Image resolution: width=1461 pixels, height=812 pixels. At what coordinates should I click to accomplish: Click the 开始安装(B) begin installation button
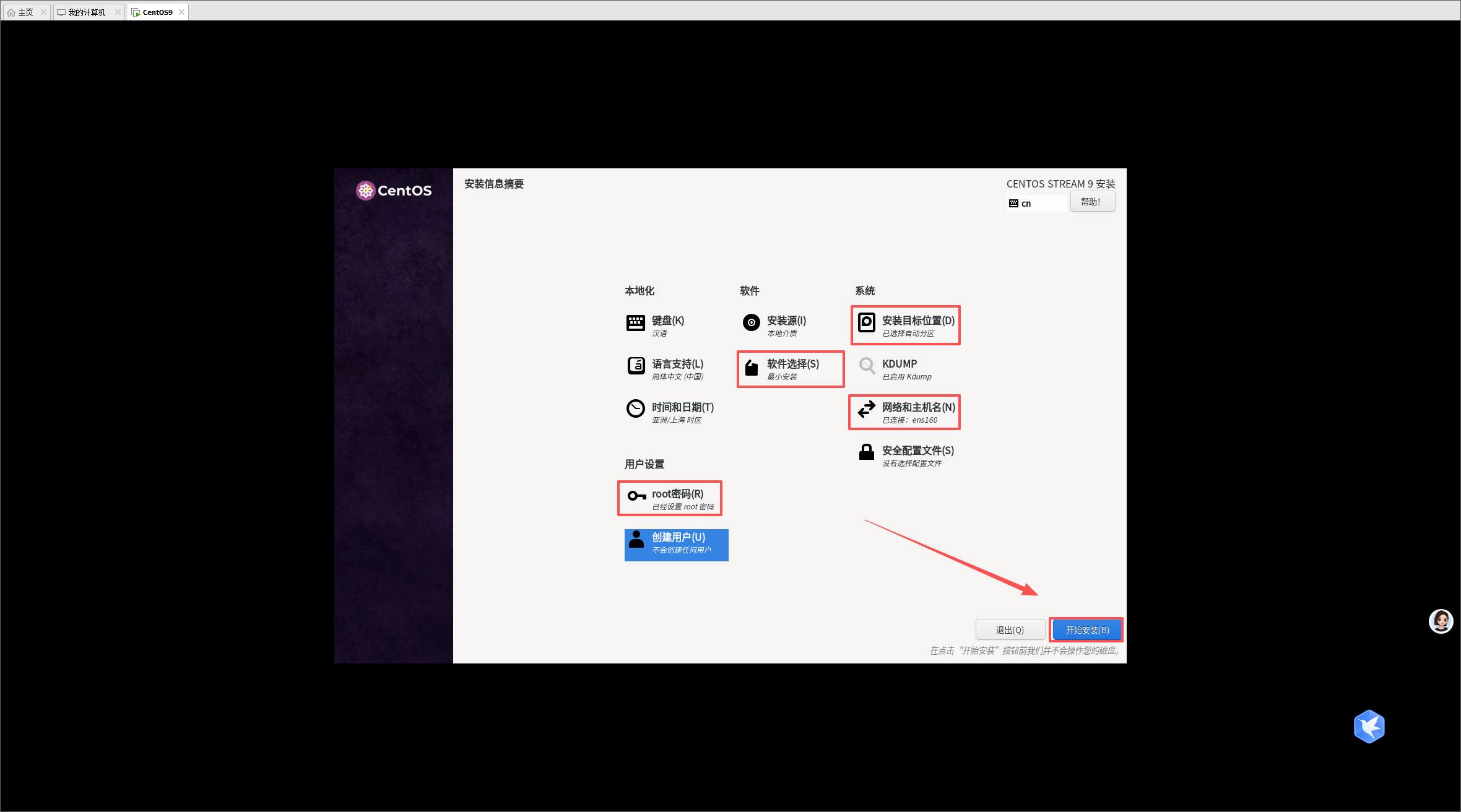(1087, 630)
